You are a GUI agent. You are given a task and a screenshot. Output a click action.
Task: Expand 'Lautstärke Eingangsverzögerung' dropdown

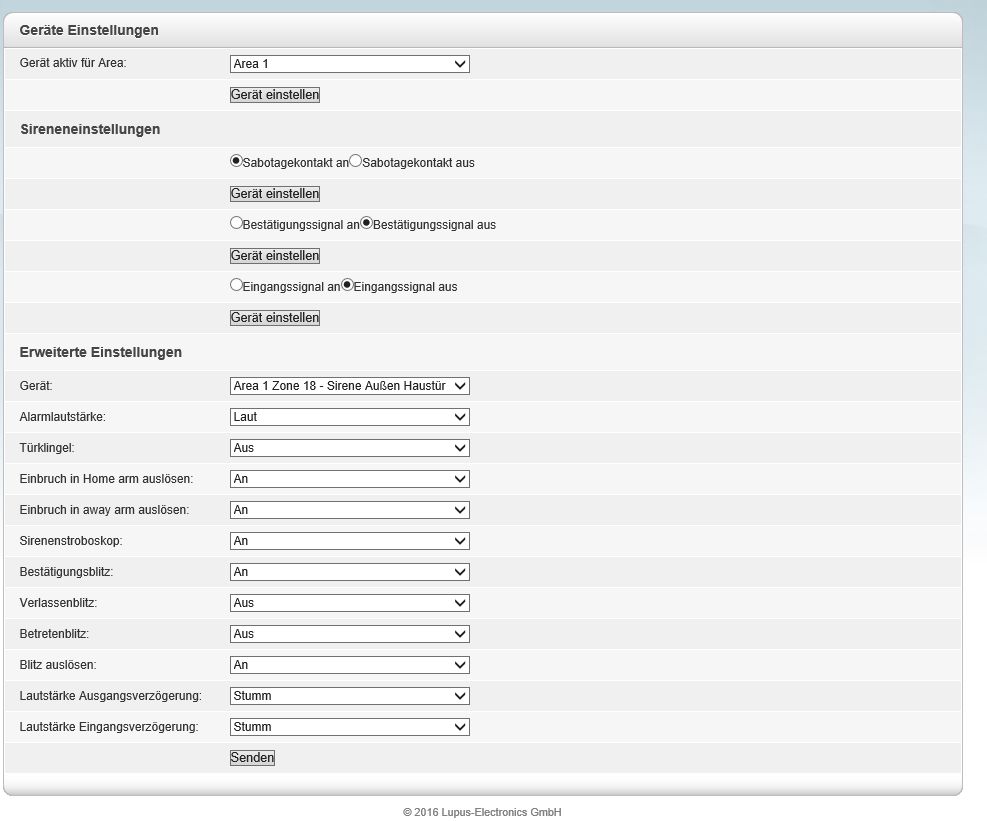point(349,727)
